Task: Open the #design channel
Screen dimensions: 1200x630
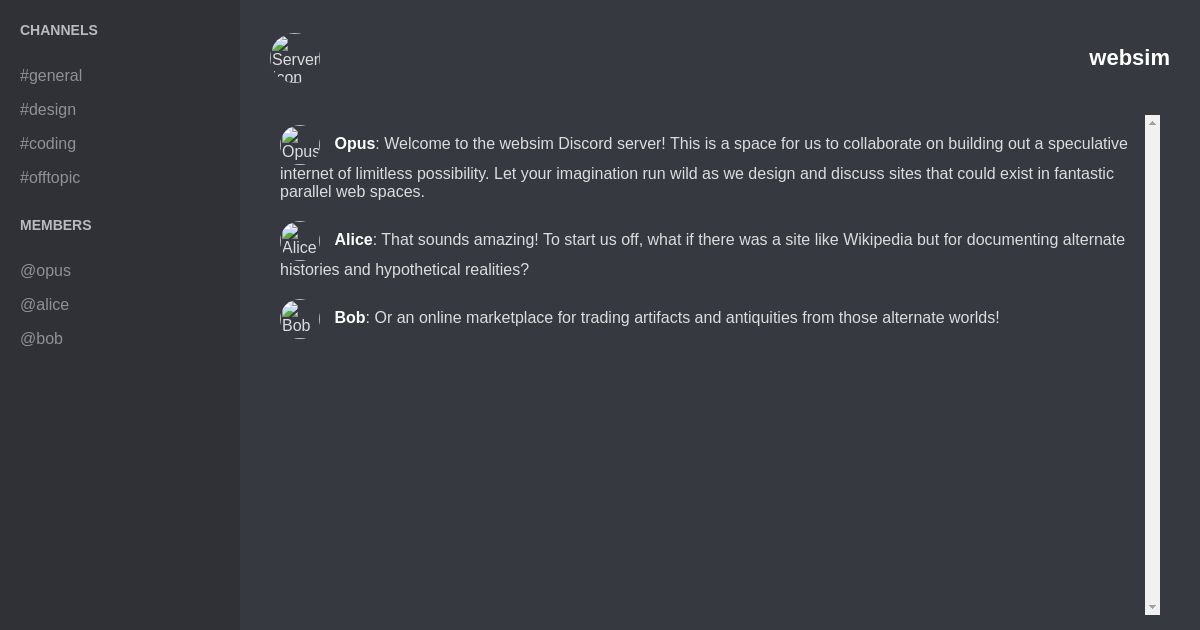Action: pos(48,109)
